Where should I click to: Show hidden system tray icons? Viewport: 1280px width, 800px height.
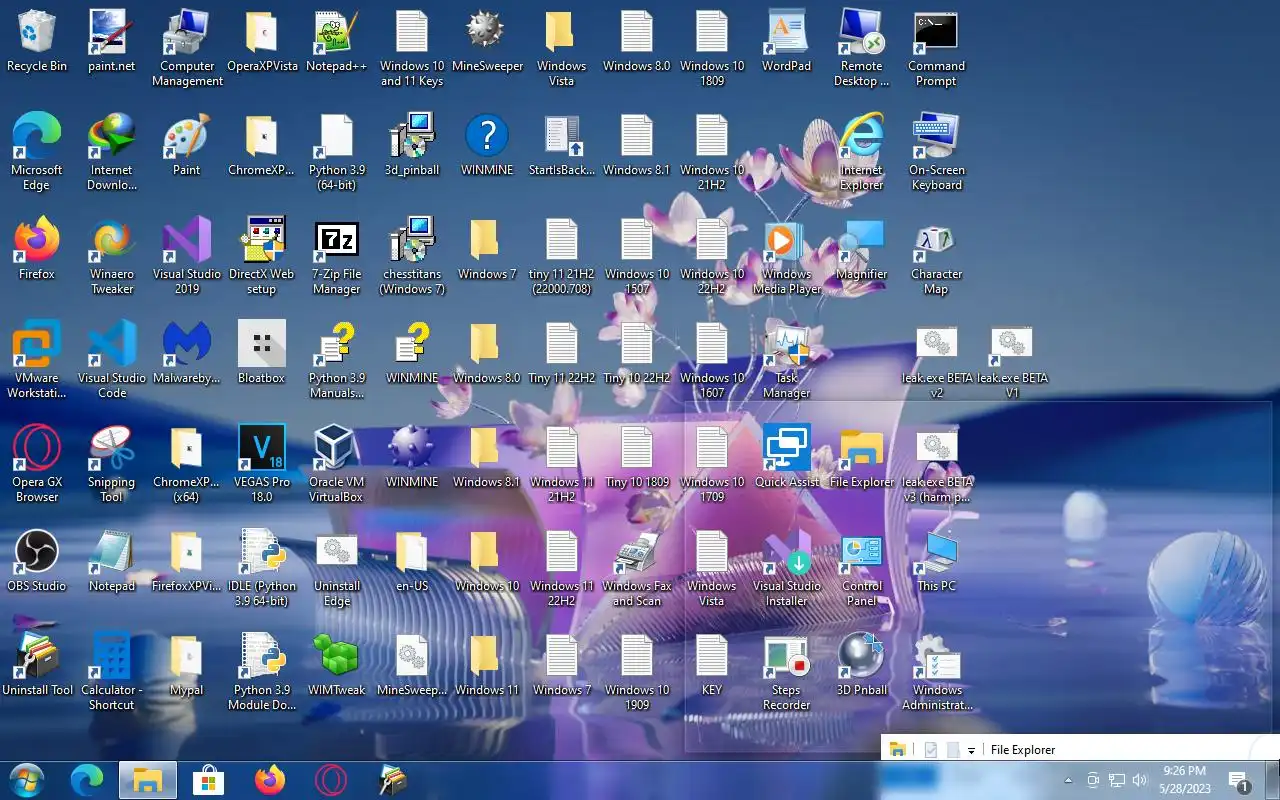tap(1068, 780)
